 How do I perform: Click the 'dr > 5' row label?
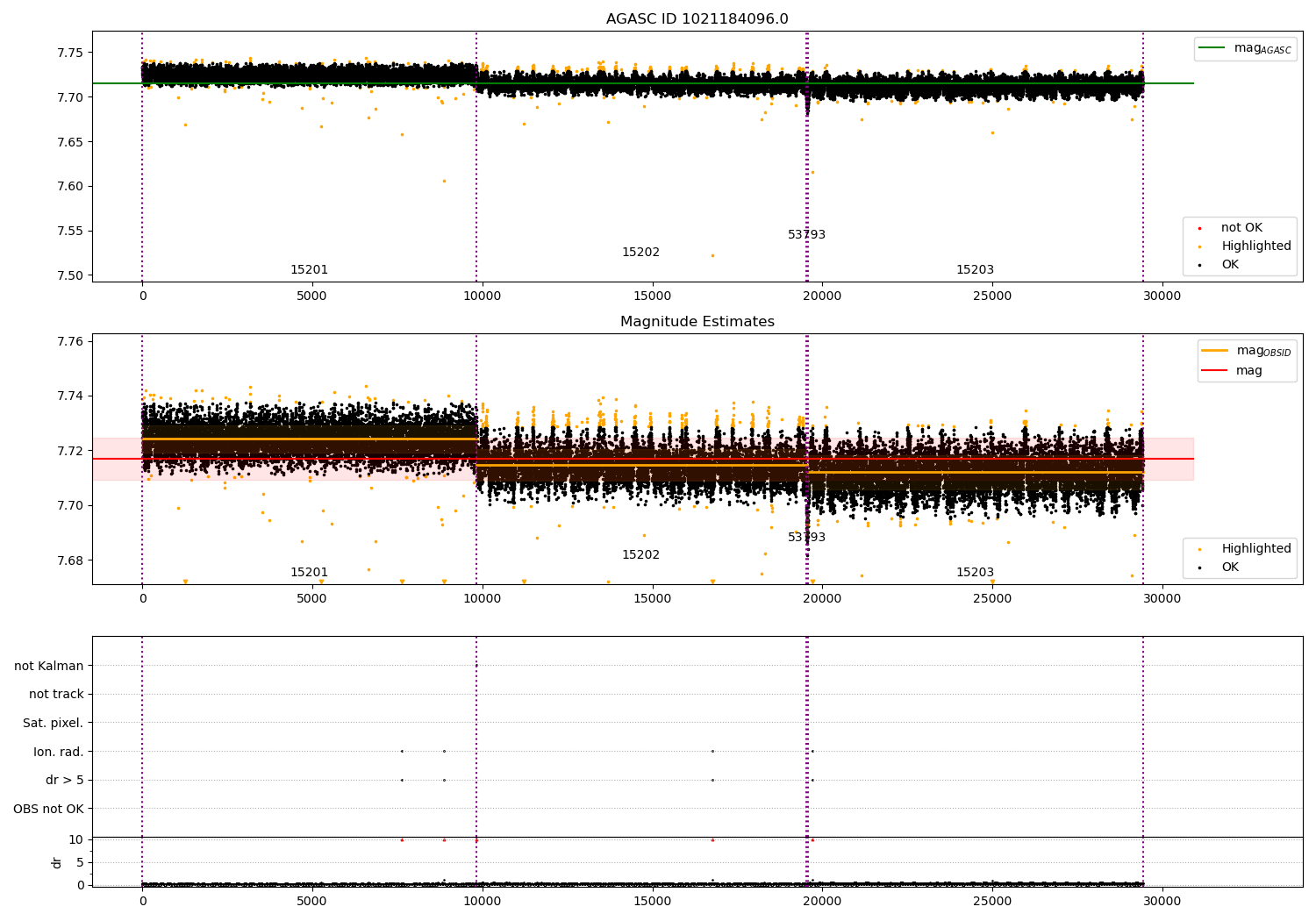click(65, 781)
